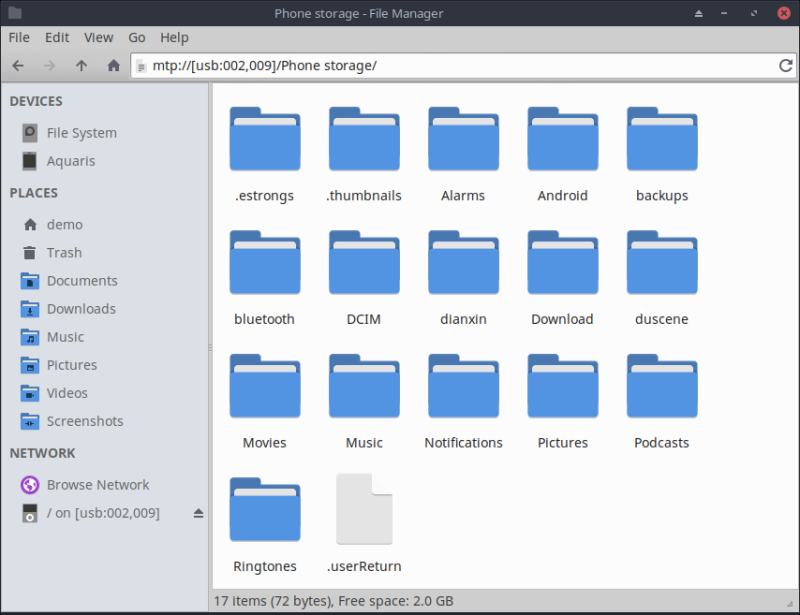Go to Downloads in sidebar

pyautogui.click(x=80, y=309)
